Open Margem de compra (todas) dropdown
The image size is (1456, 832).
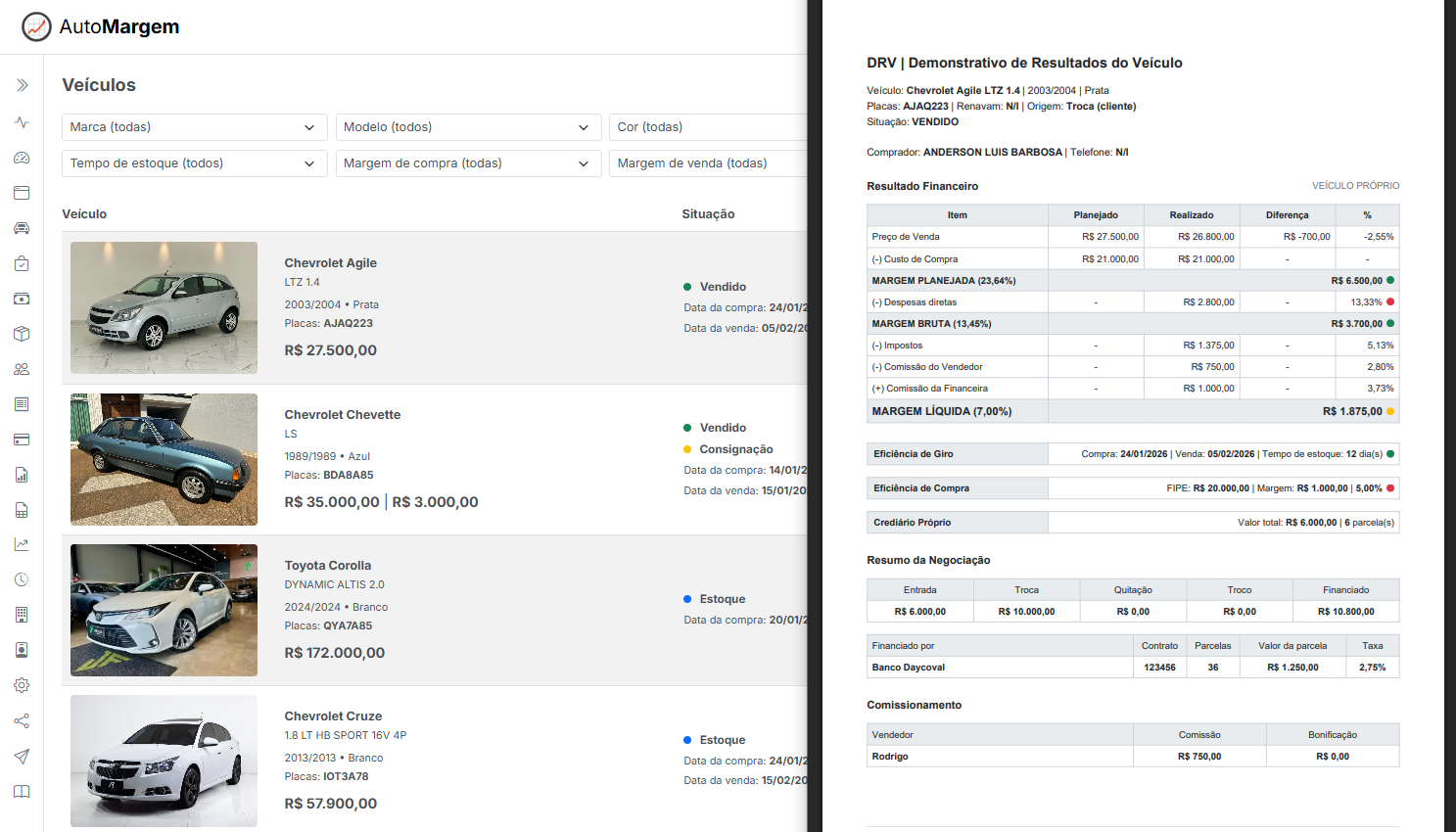pyautogui.click(x=466, y=163)
